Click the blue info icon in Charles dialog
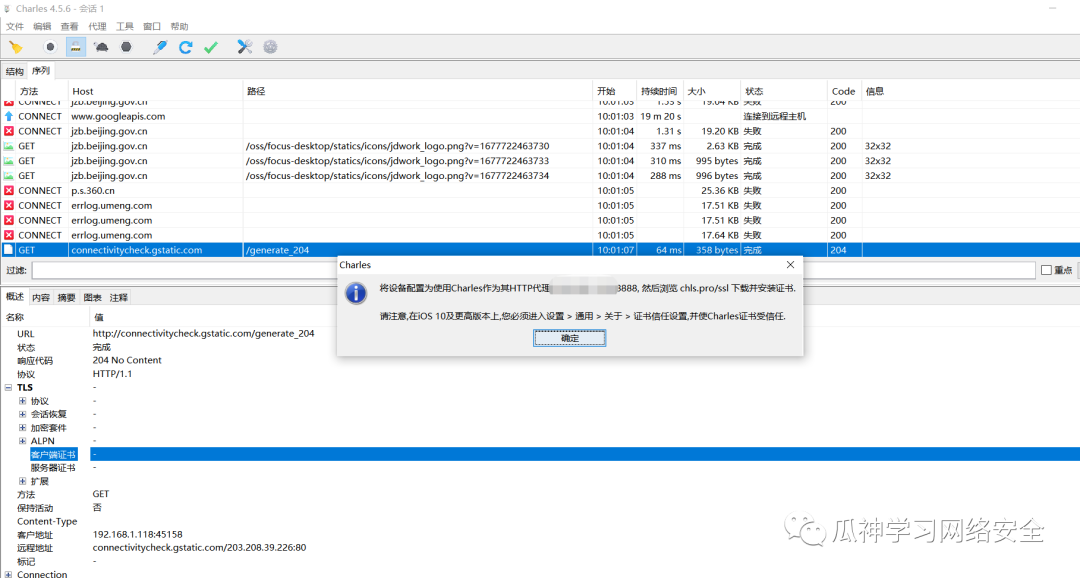The image size is (1080, 578). coord(355,293)
